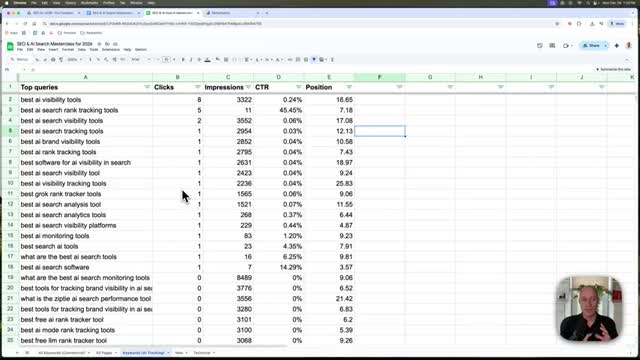Click the Google Sheets home logo
Image resolution: width=640 pixels, height=360 pixels.
pyautogui.click(x=10, y=46)
